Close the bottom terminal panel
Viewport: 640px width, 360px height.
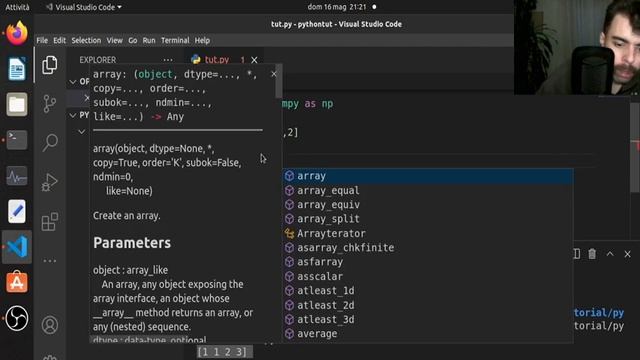(627, 254)
